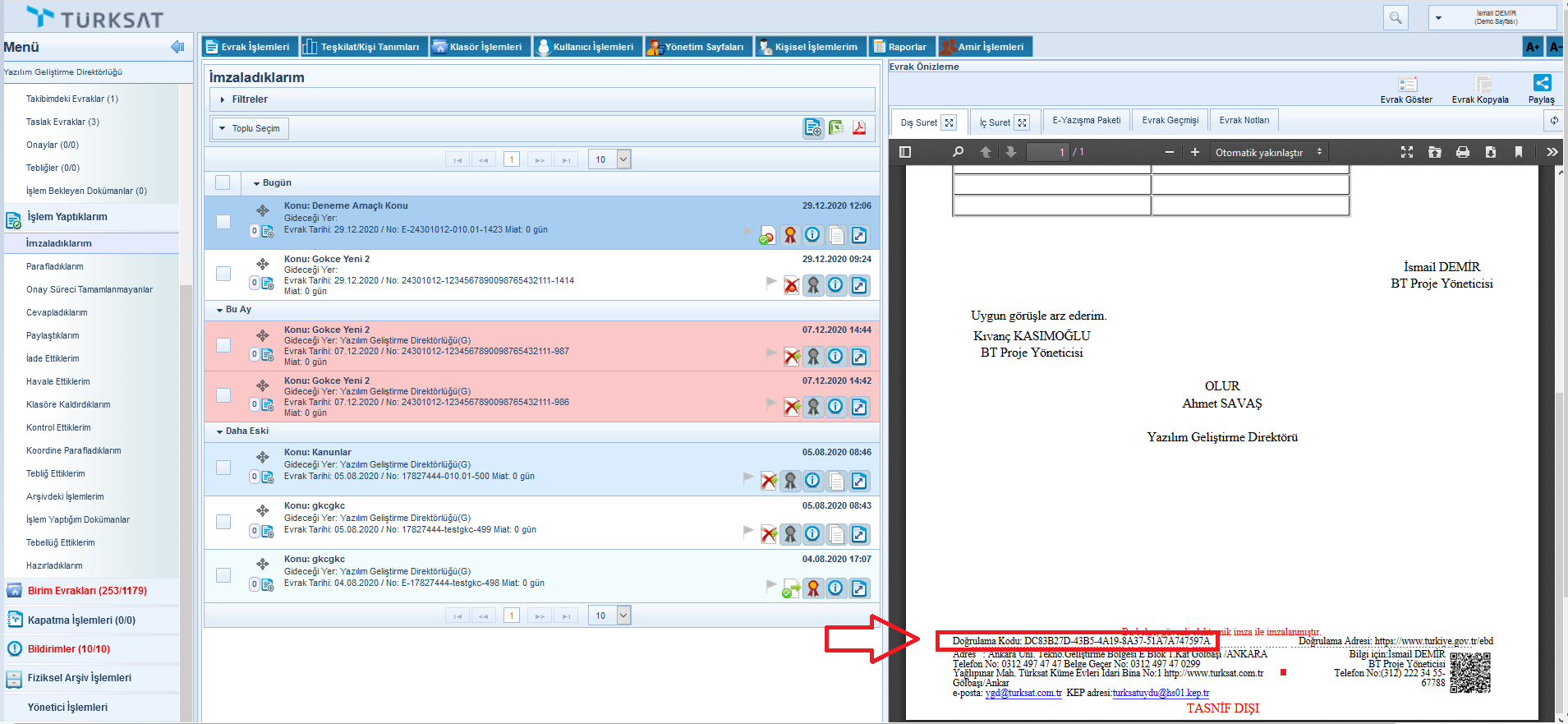Click the PDF page number field
1568x724 pixels.
click(1048, 152)
